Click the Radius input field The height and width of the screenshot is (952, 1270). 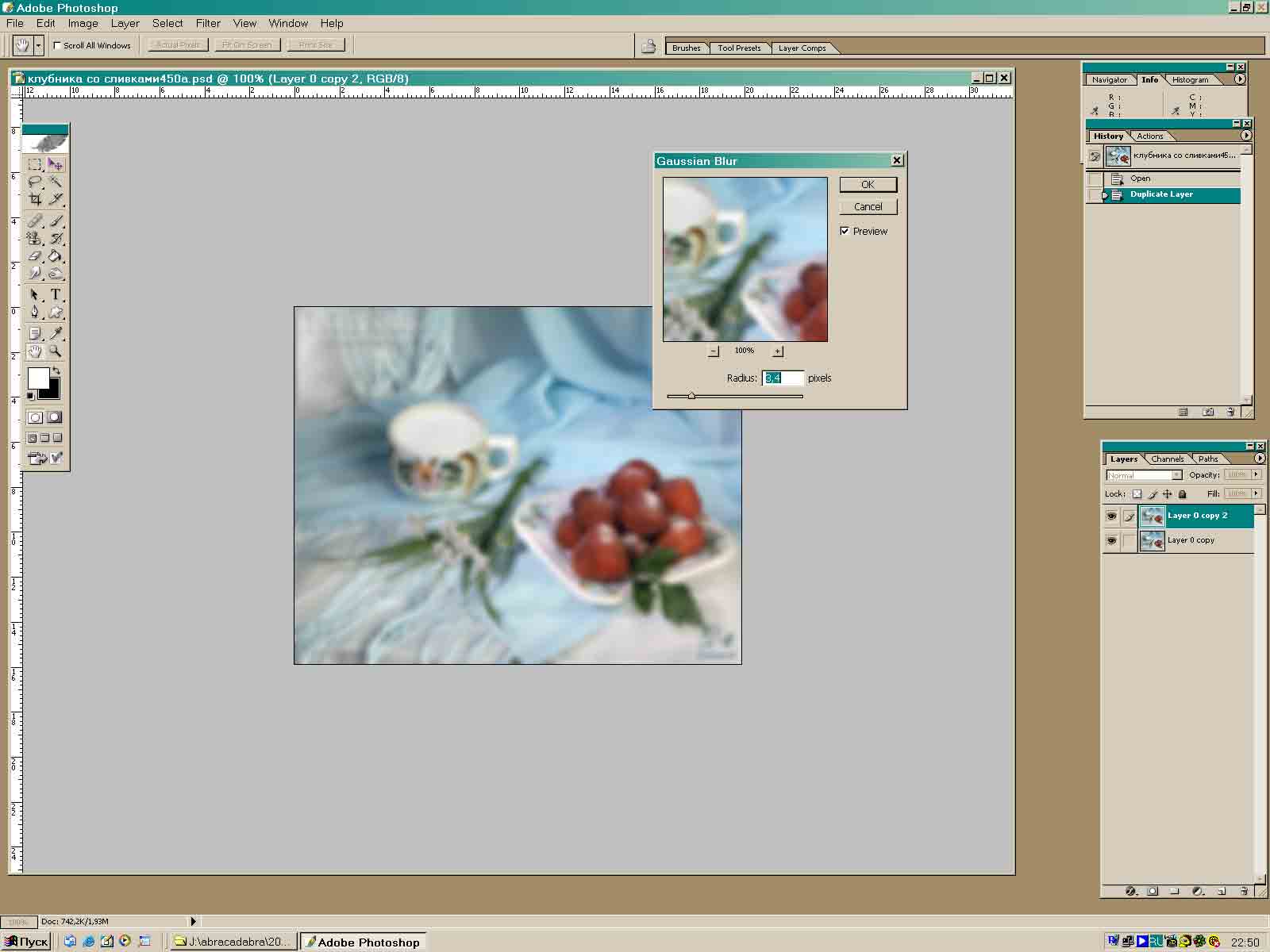(783, 378)
